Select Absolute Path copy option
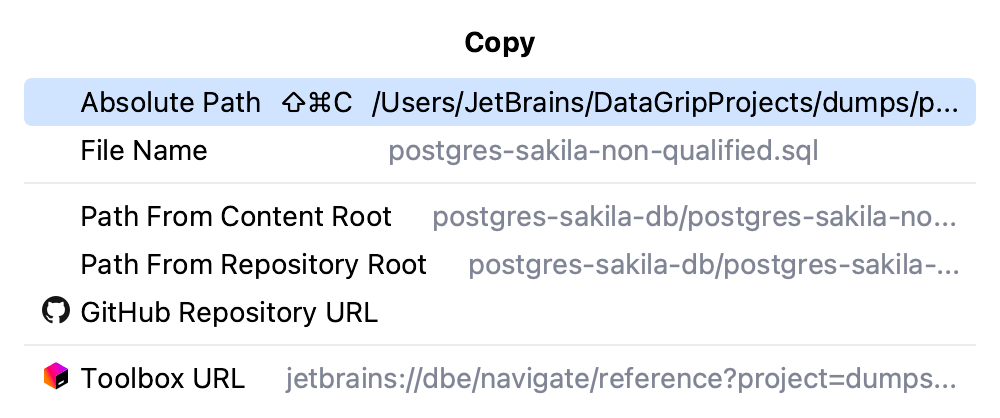1000x418 pixels. coord(499,102)
